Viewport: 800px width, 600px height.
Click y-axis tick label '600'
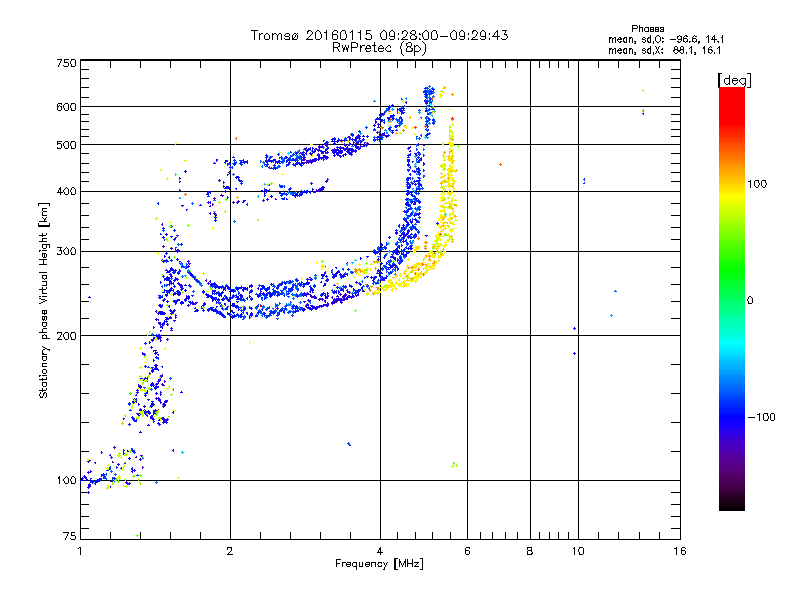click(67, 107)
